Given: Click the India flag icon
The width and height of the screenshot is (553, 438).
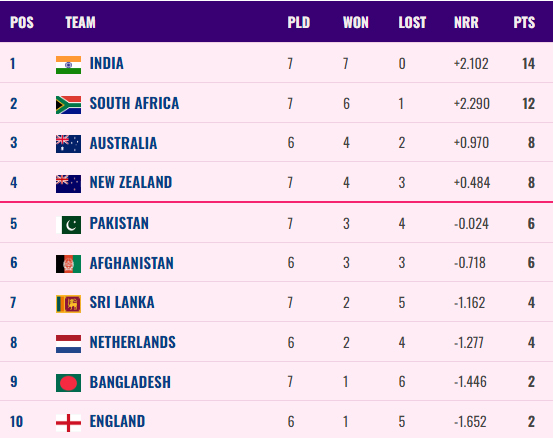Looking at the screenshot, I should 68,65.
